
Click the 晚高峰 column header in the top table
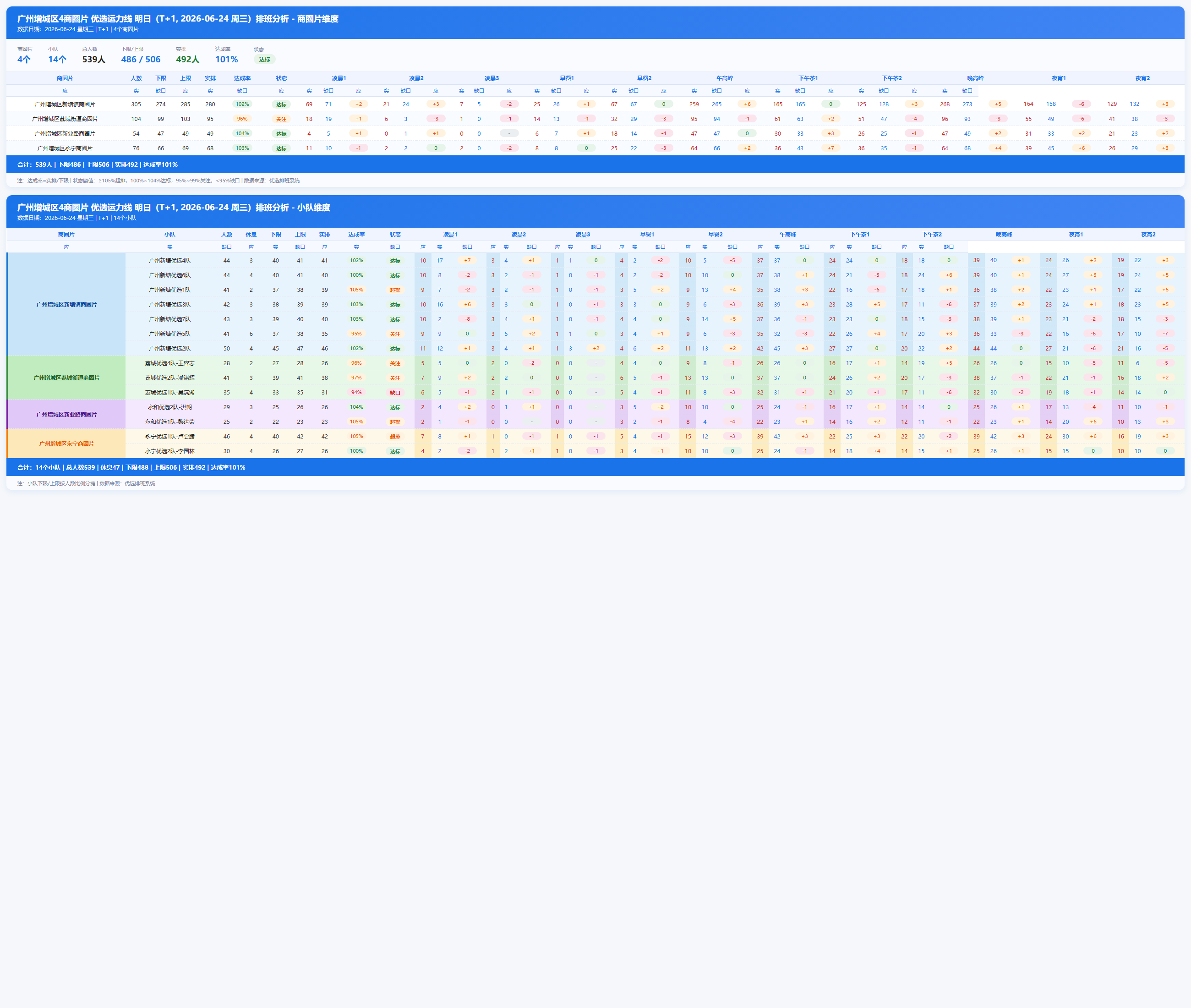(975, 78)
